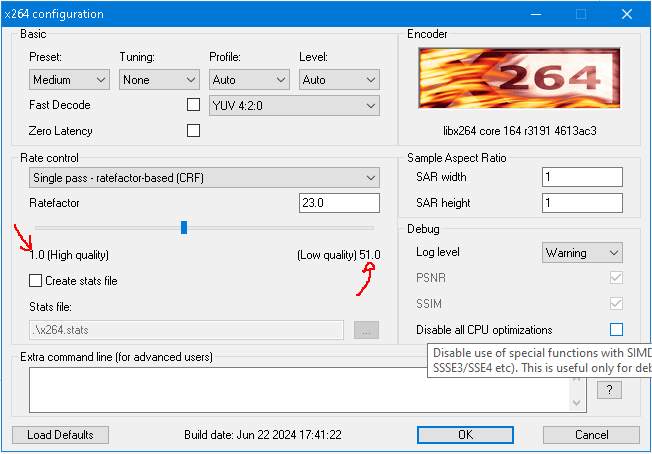652x454 pixels.
Task: Click the 1.0 (High quality) label
Action: 69,255
